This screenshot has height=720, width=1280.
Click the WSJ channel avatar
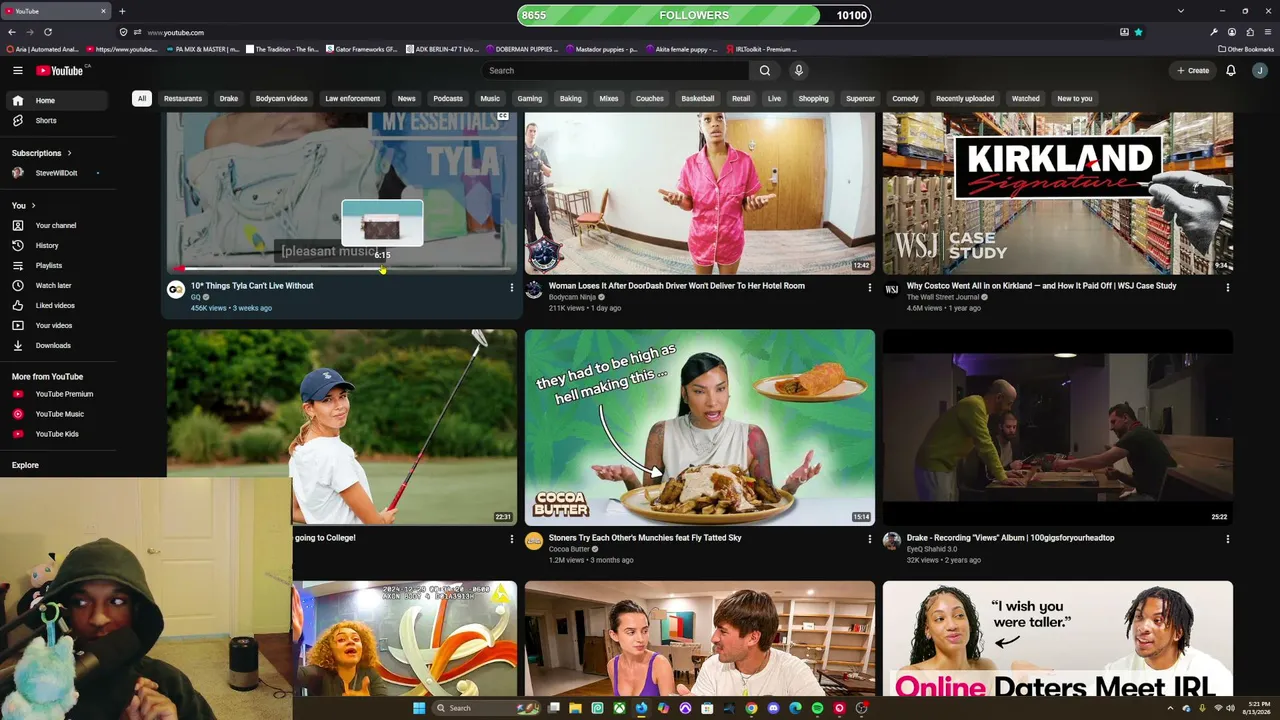coord(892,290)
